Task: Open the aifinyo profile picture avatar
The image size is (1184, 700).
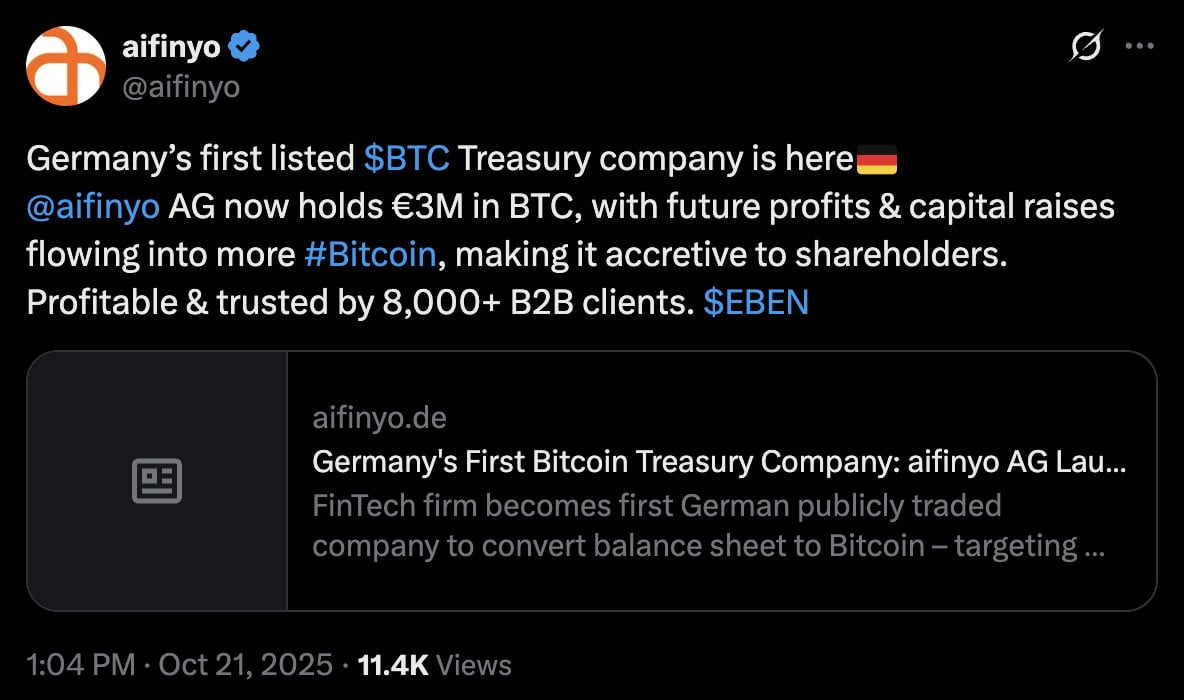Action: tap(66, 66)
